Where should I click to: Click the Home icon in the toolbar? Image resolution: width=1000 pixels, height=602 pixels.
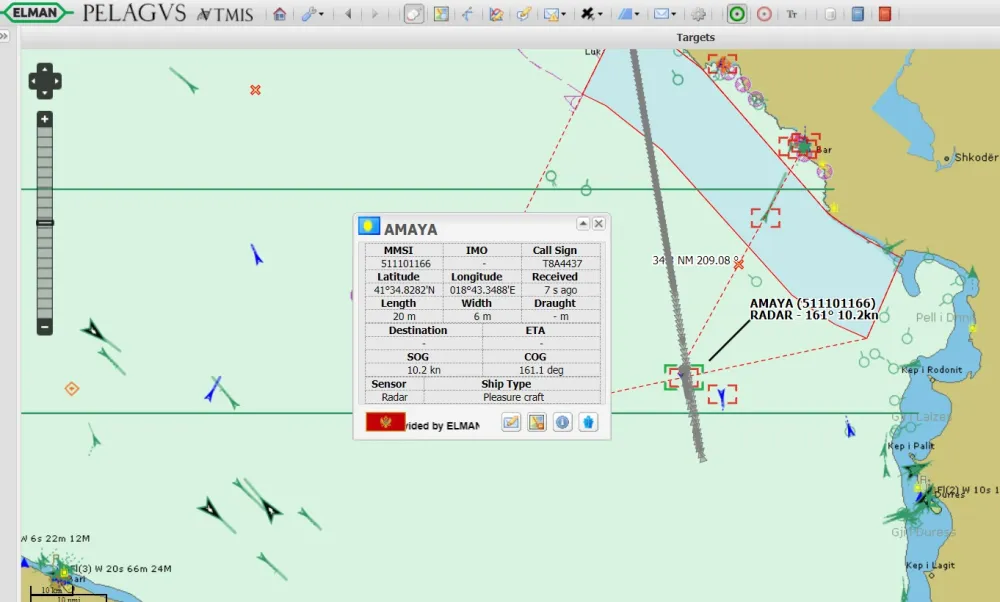(x=280, y=14)
